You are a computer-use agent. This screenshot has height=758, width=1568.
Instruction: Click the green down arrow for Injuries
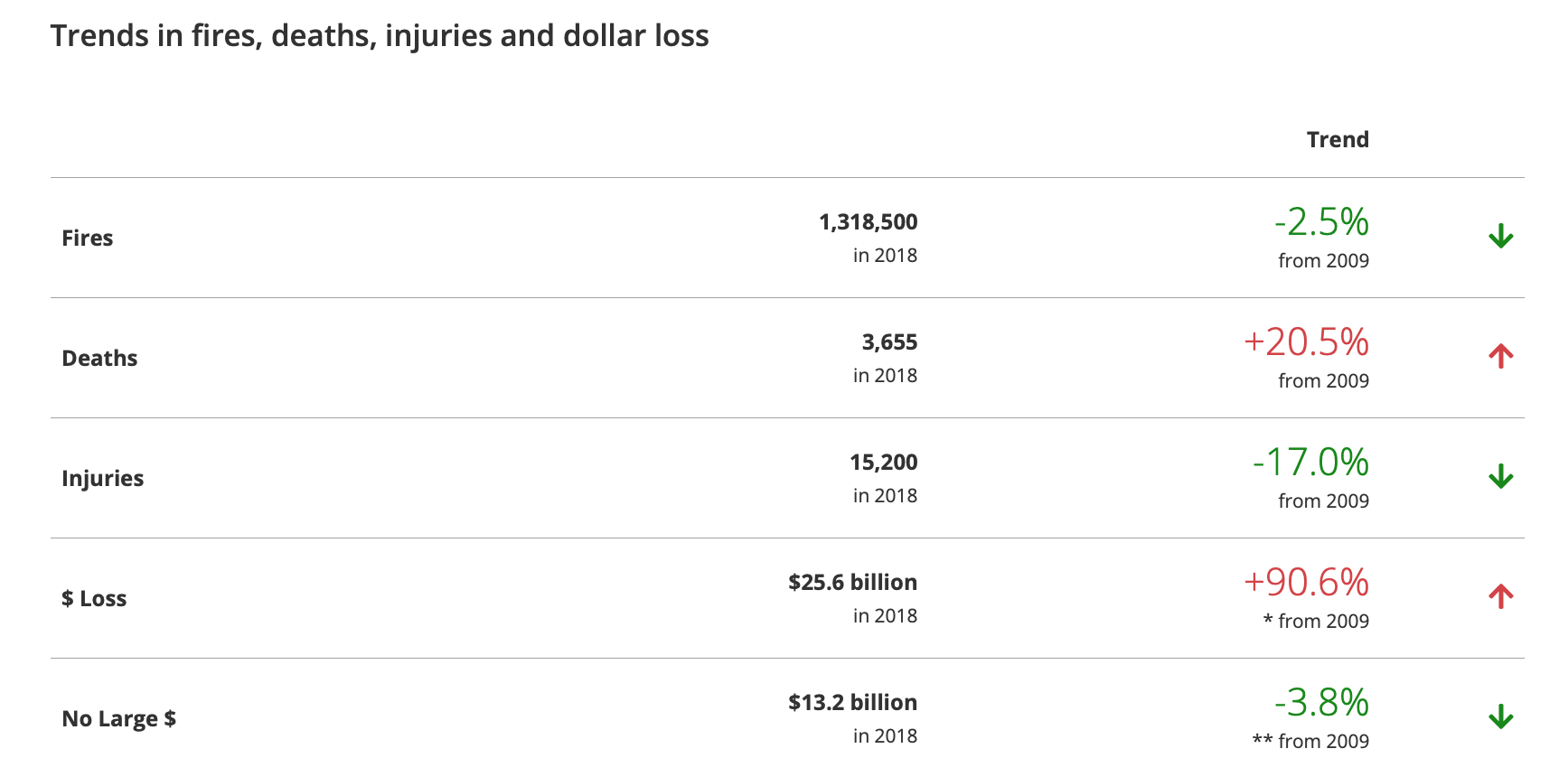1500,477
